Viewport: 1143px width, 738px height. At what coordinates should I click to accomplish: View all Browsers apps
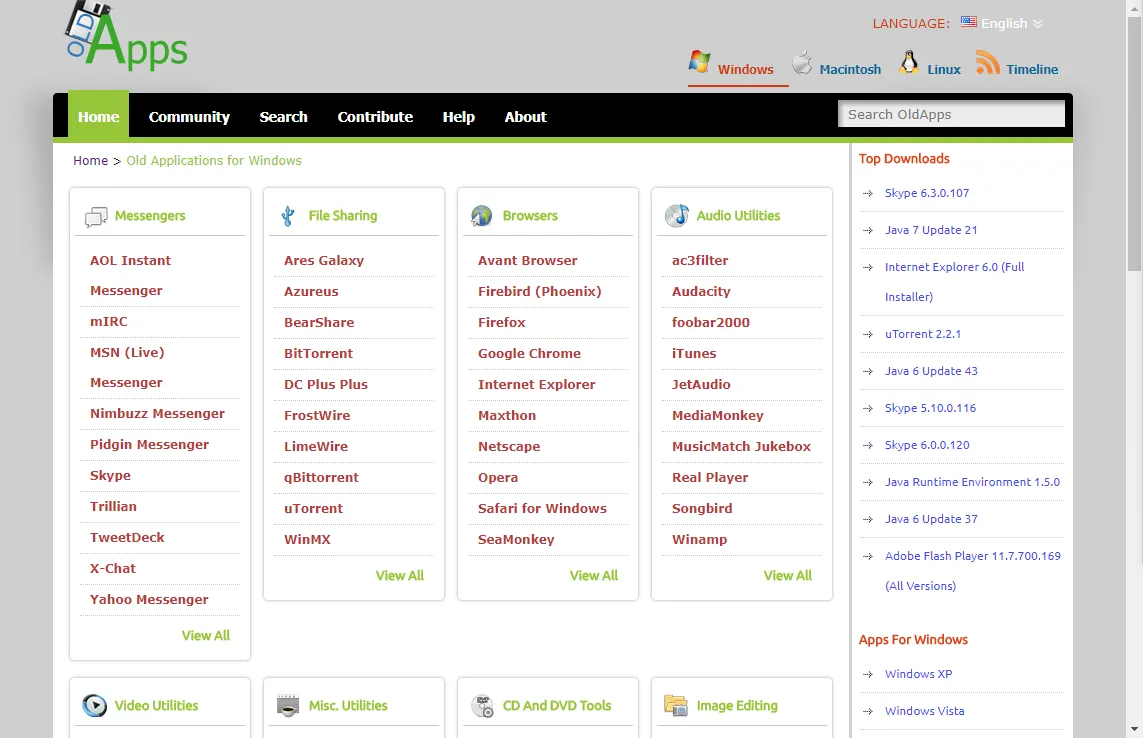pos(593,575)
